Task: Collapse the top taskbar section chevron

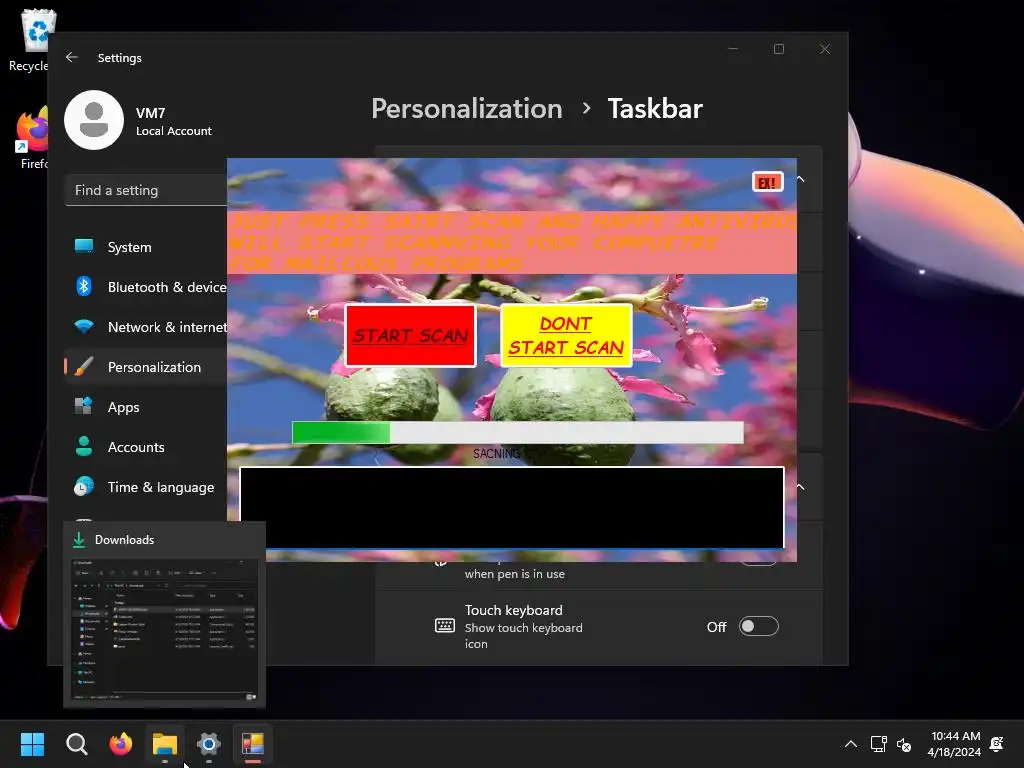Action: click(x=801, y=179)
